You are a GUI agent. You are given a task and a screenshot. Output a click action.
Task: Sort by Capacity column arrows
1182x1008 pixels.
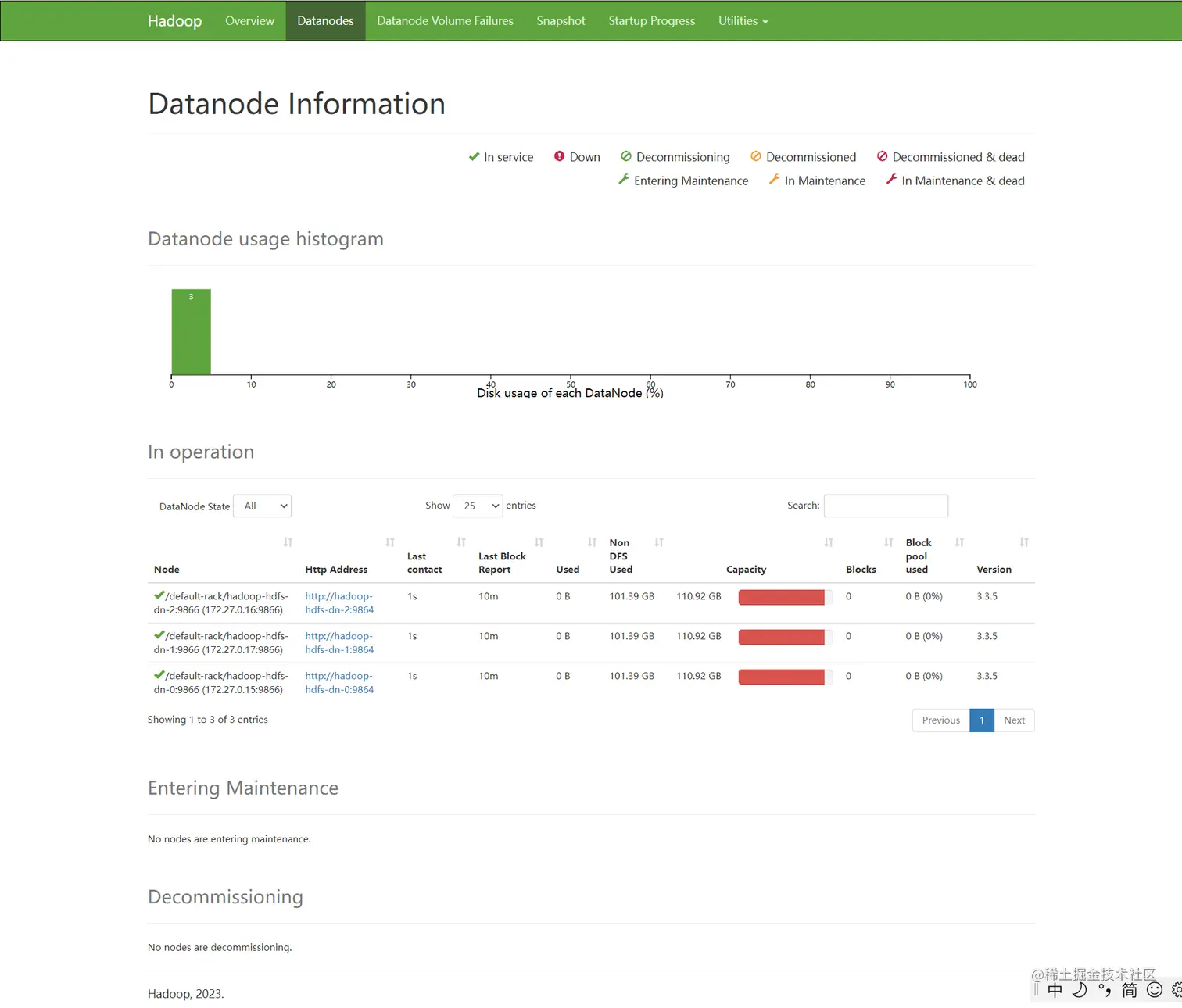829,542
